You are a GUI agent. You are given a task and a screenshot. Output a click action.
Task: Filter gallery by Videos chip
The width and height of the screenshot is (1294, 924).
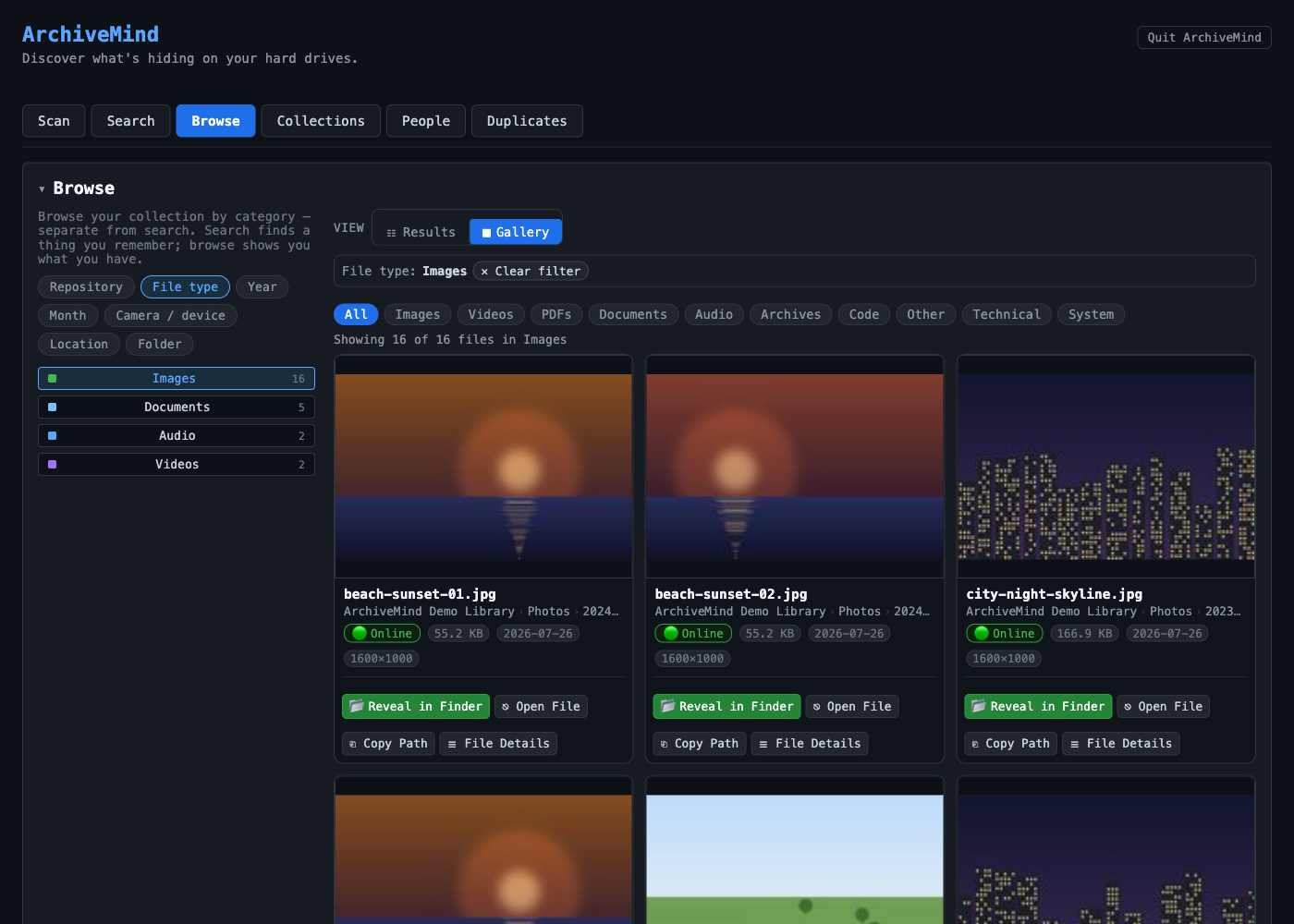click(x=491, y=315)
